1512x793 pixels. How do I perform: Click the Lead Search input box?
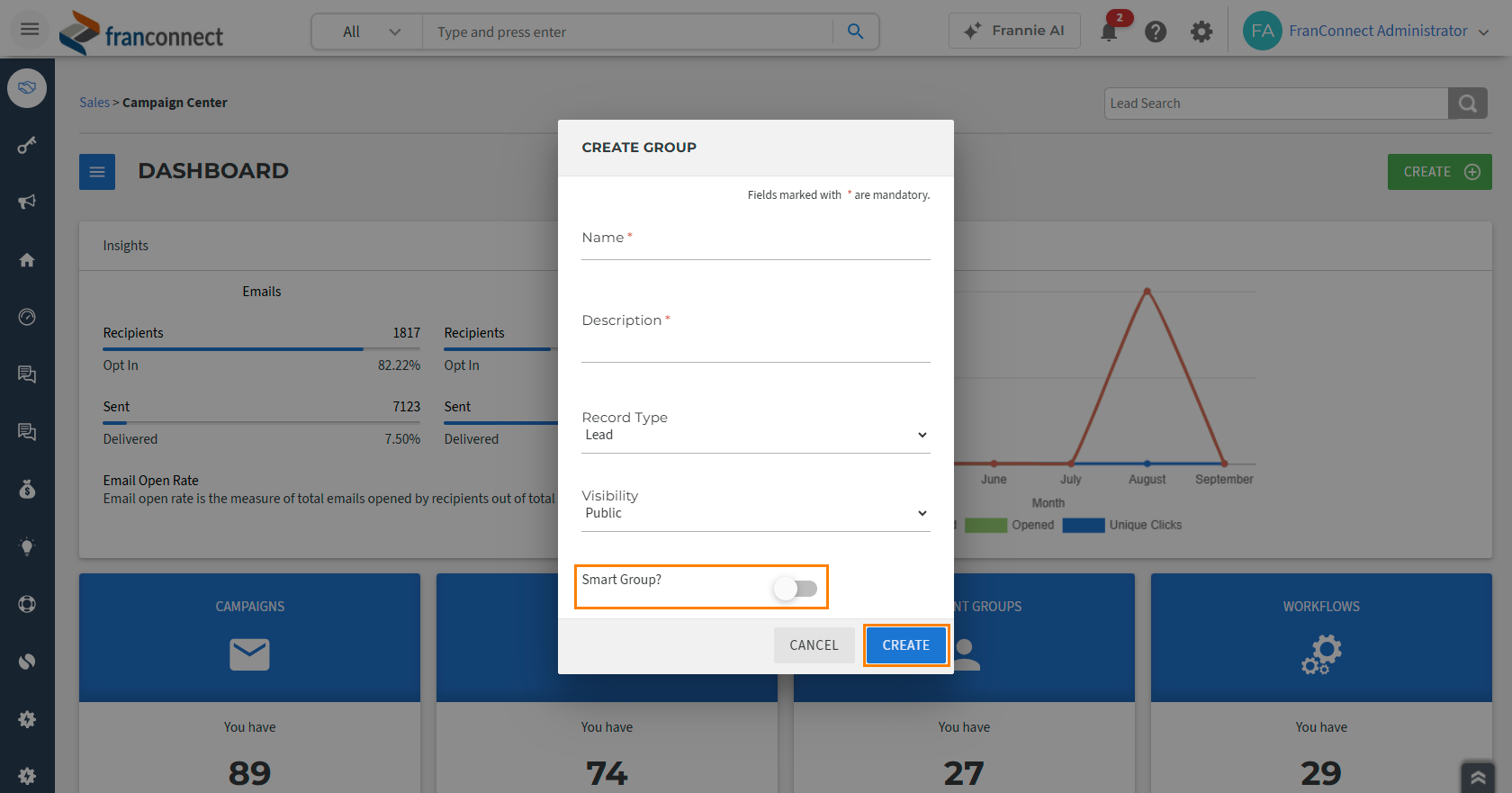(x=1276, y=104)
